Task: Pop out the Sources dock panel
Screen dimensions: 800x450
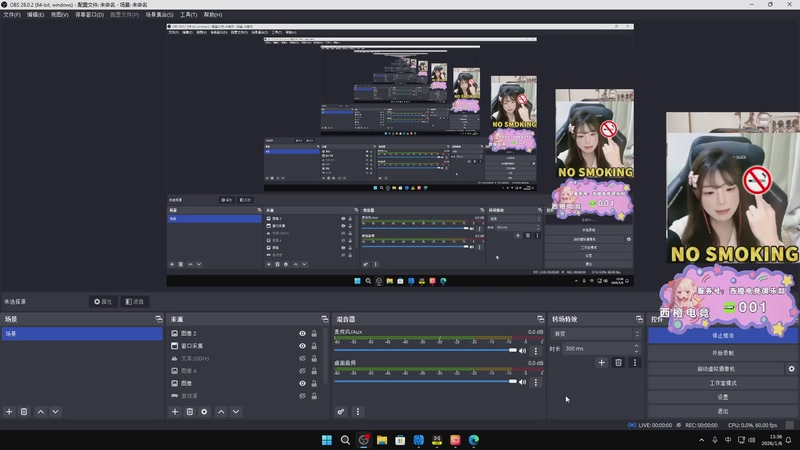Action: (324, 319)
